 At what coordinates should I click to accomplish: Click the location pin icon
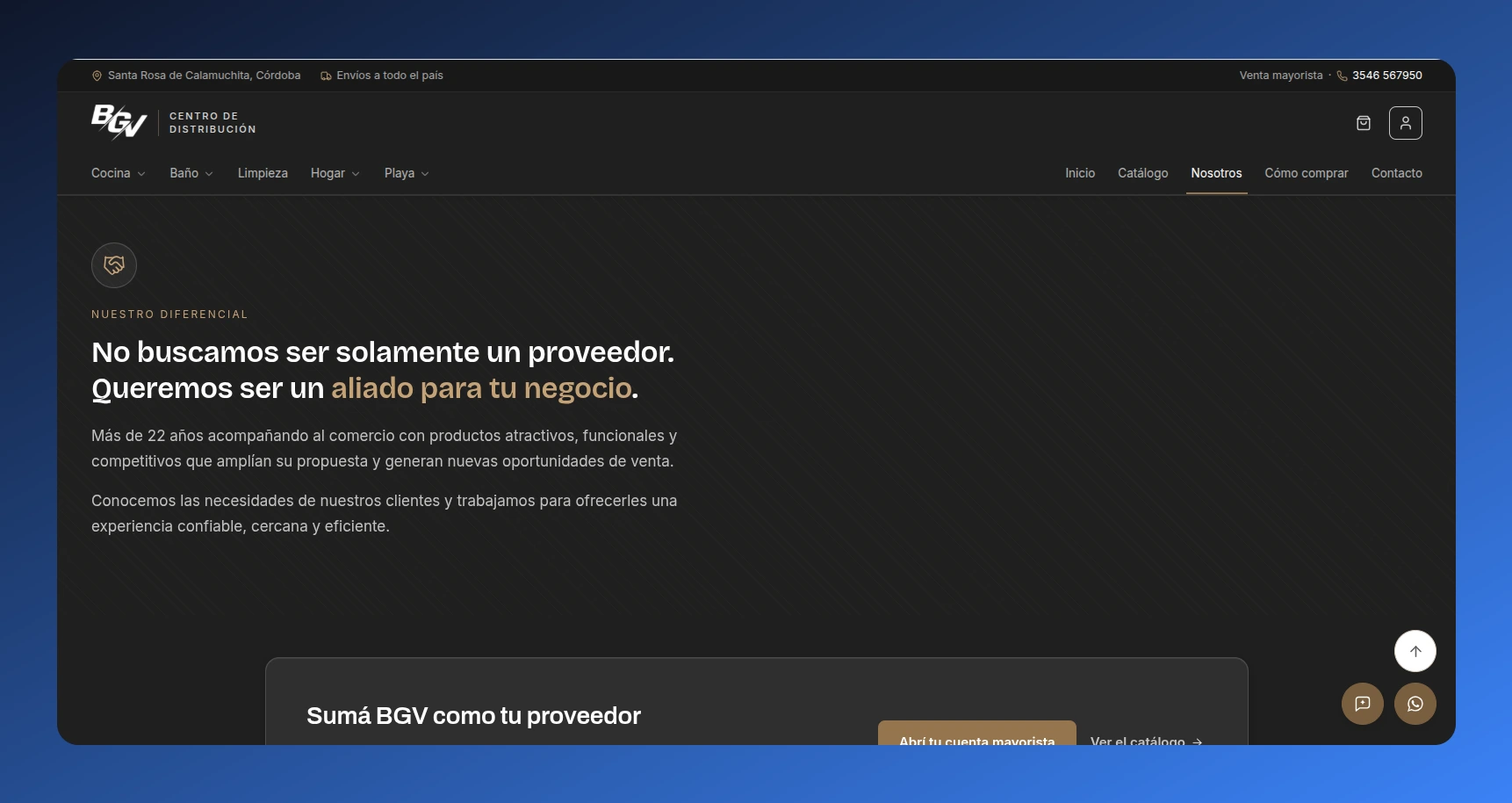tap(97, 76)
